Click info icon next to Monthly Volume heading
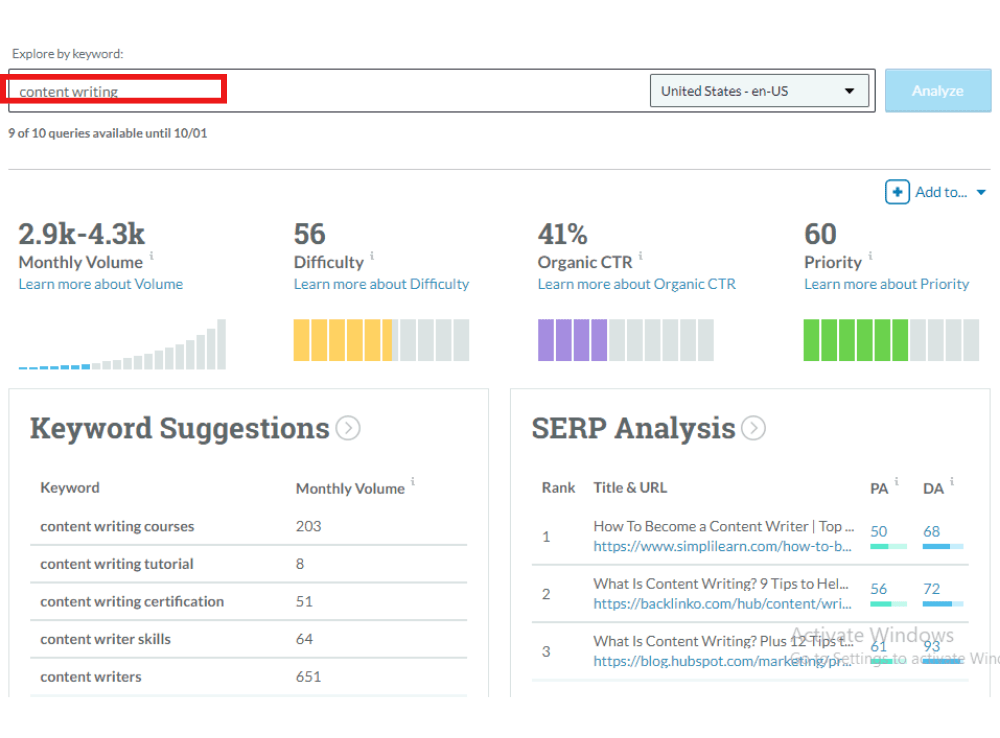 pyautogui.click(x=152, y=257)
